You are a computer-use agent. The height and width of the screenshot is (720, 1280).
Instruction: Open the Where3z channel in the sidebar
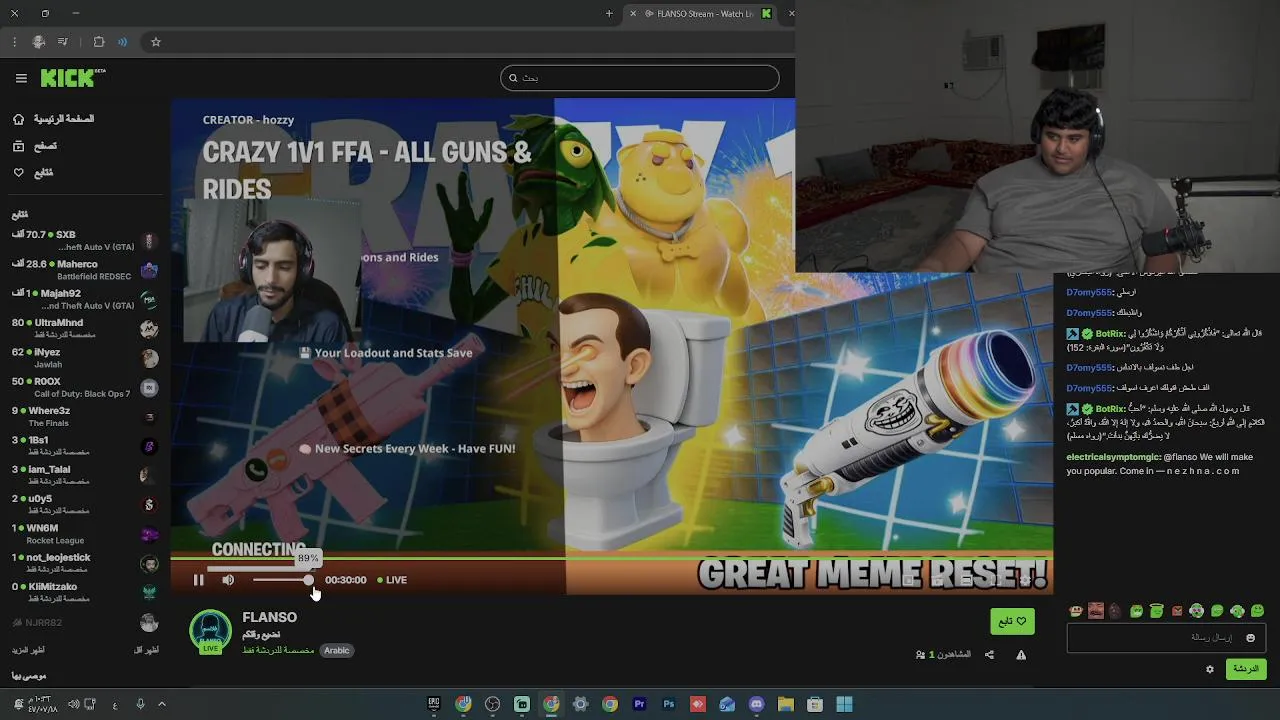(x=85, y=416)
